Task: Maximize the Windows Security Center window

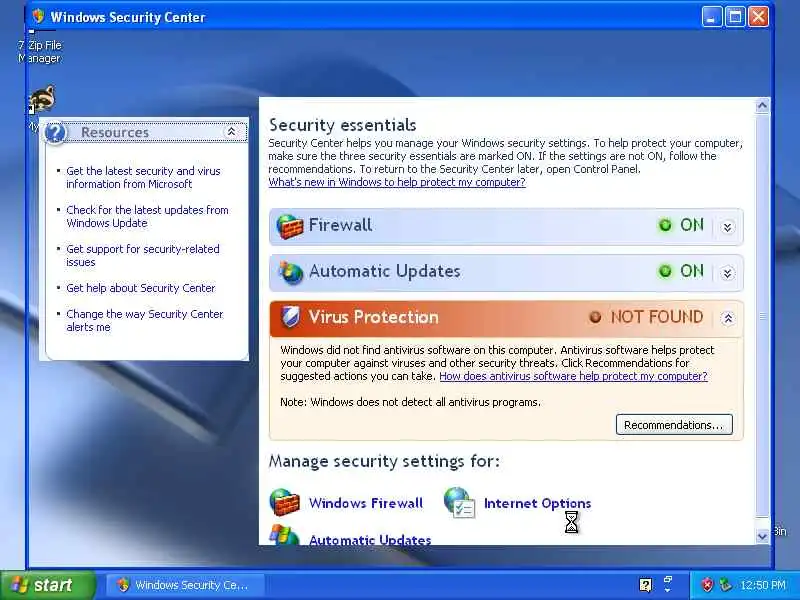Action: pyautogui.click(x=735, y=17)
